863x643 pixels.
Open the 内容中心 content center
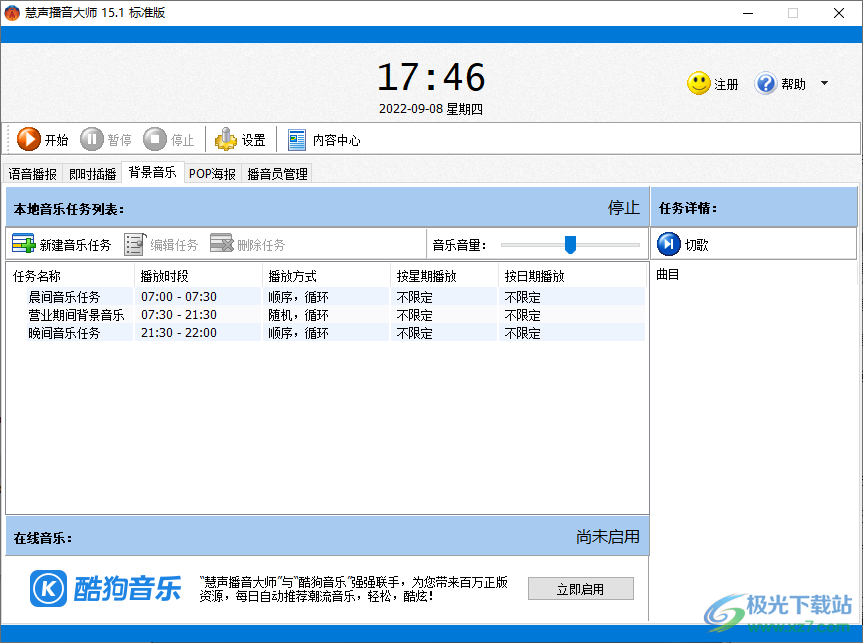point(295,139)
